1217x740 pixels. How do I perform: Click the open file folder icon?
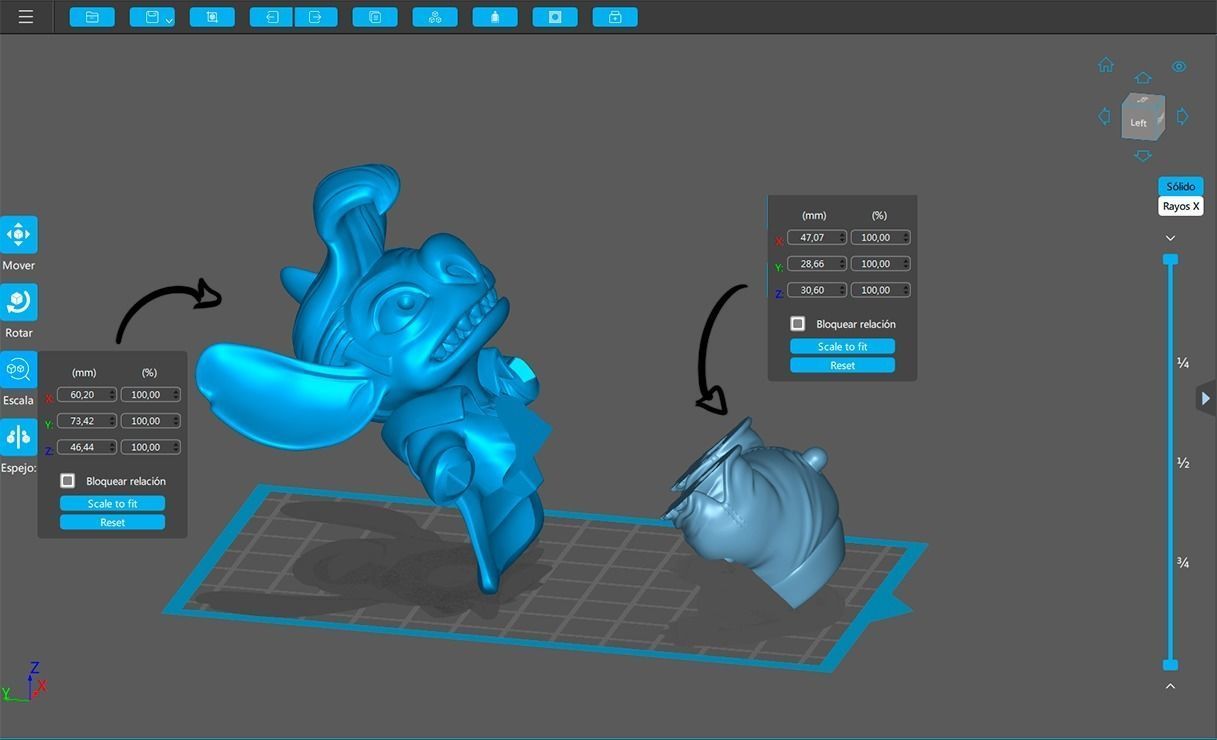pyautogui.click(x=92, y=17)
